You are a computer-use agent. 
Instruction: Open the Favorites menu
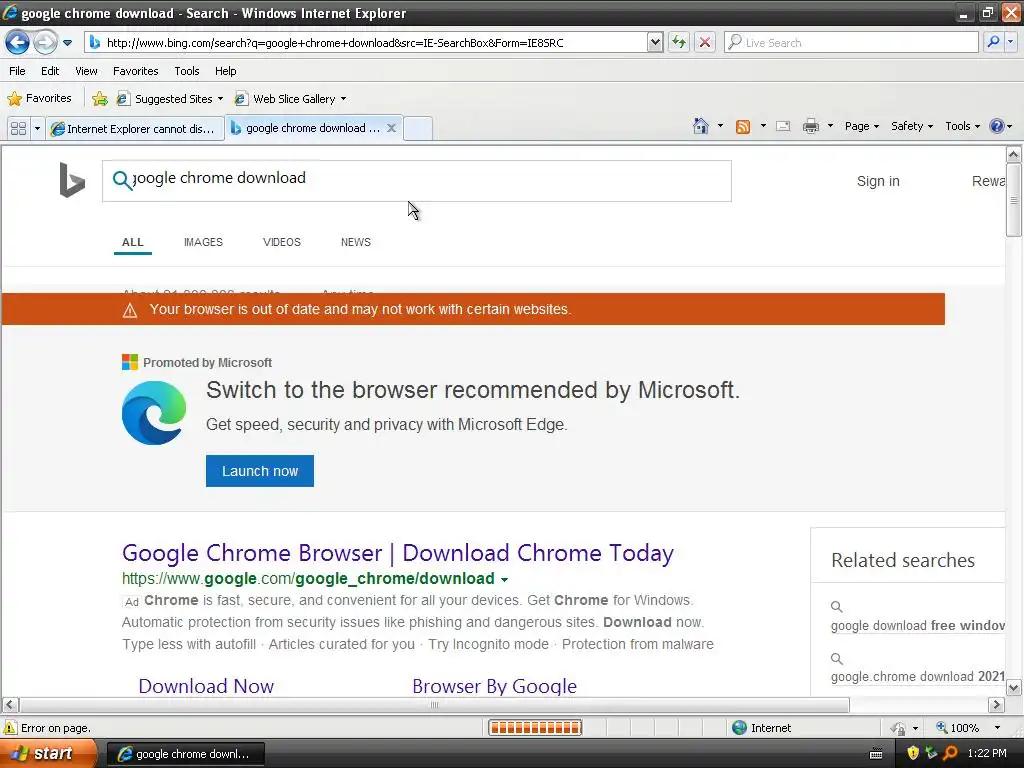[135, 71]
